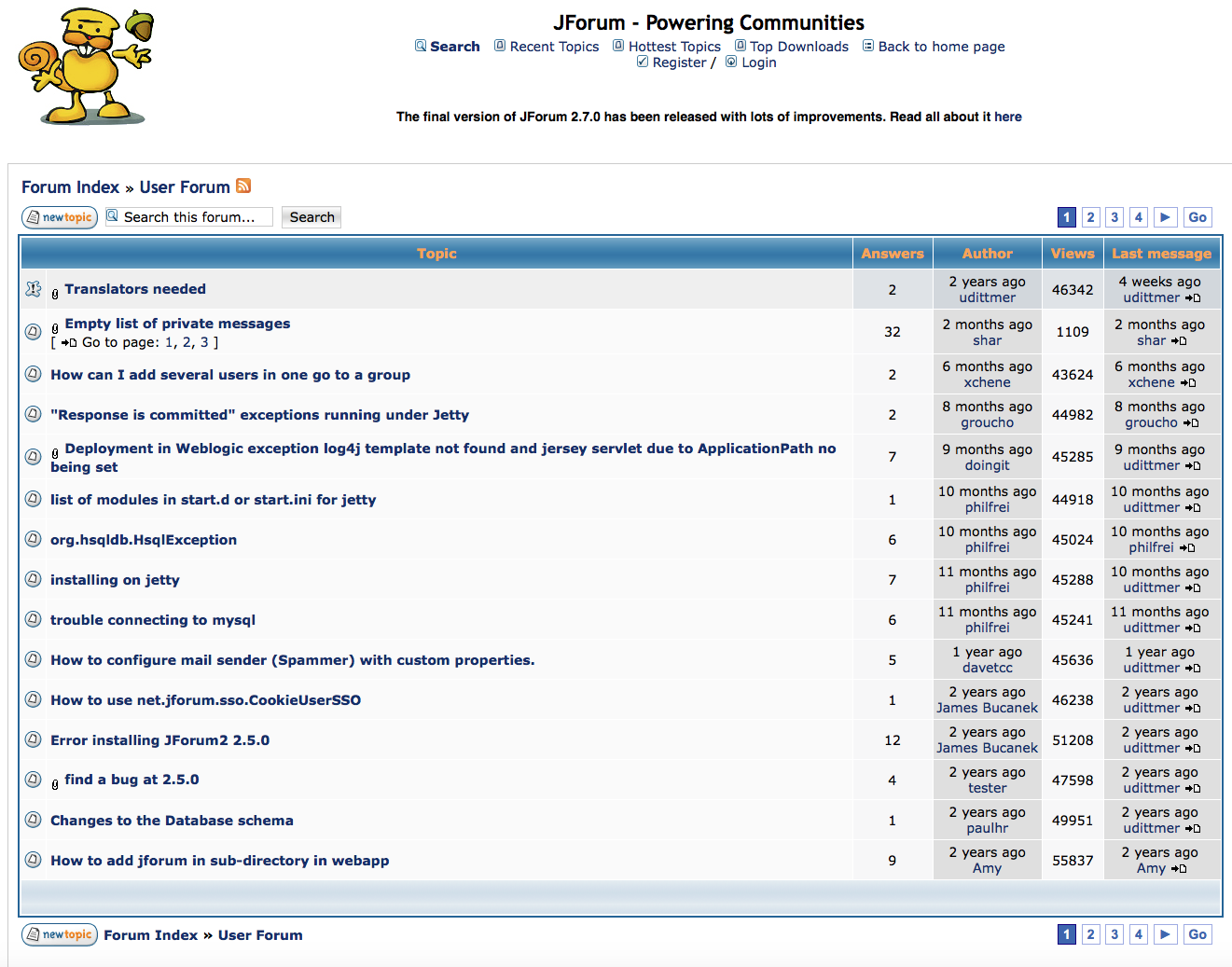
Task: Open Response is committed exceptions topic
Action: (259, 415)
